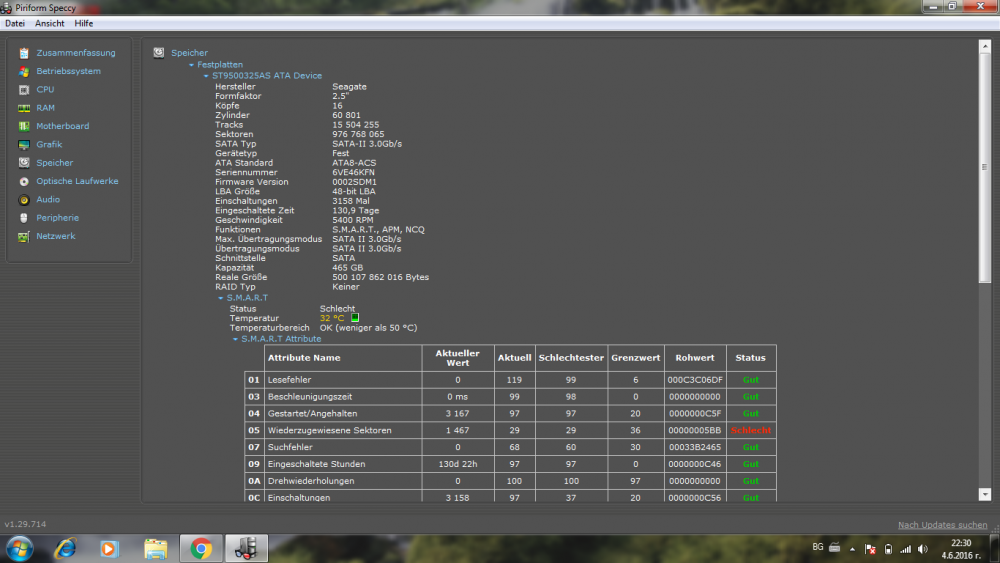This screenshot has width=1000, height=563.
Task: Click Wiederzugewiesene Sektoren row name
Action: coord(330,430)
